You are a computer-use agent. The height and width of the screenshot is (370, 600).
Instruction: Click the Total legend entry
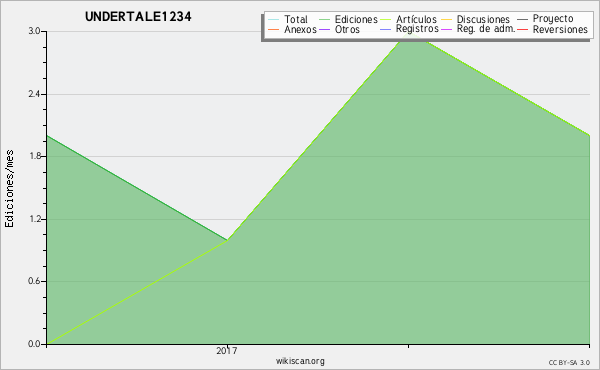288,19
